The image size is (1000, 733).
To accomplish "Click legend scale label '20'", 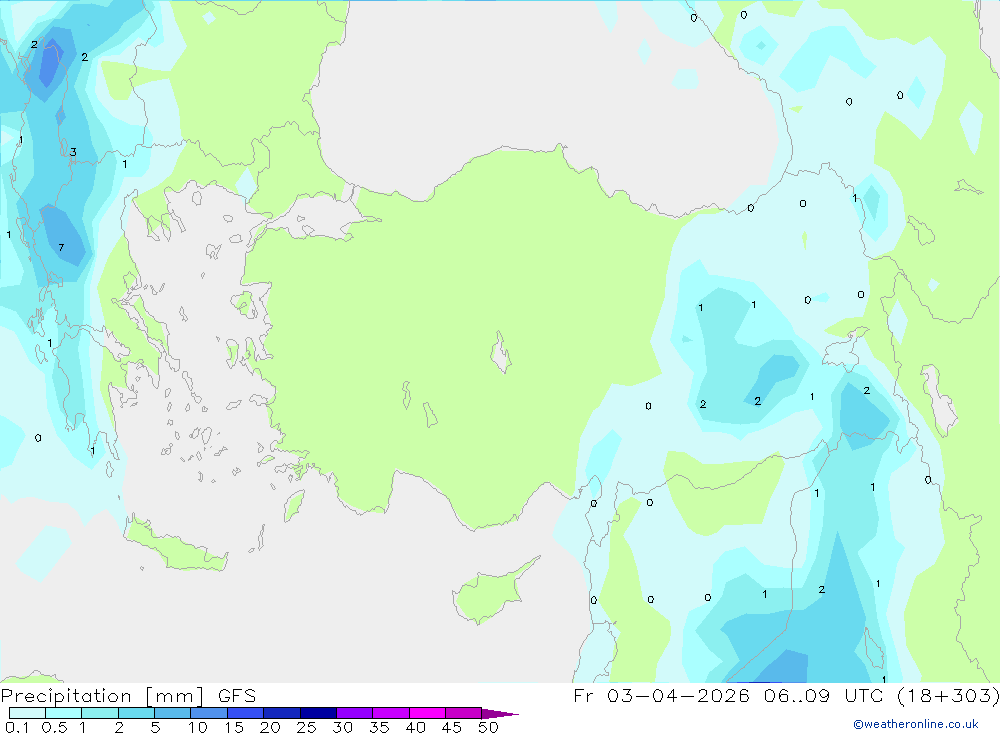I will click(270, 727).
